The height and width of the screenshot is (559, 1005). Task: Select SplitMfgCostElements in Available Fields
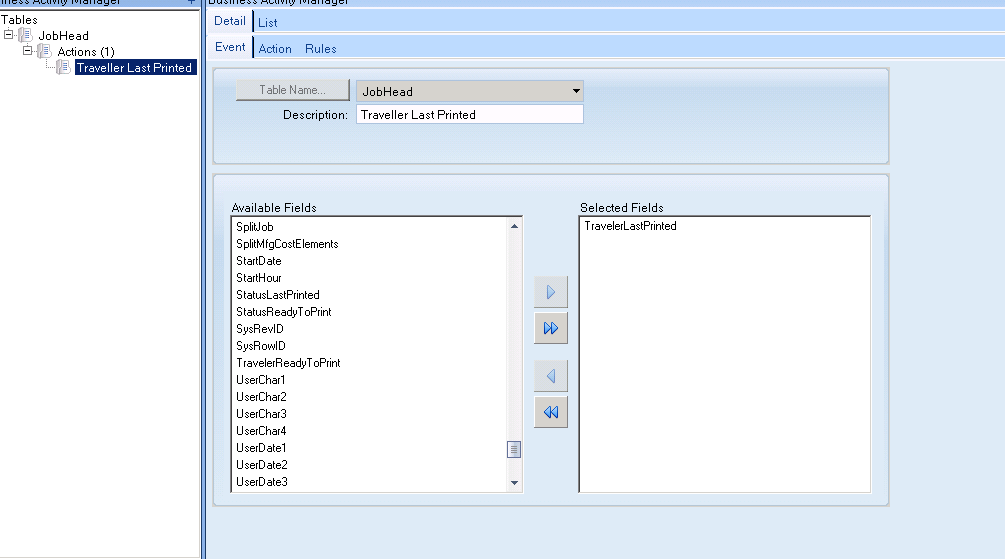(287, 244)
